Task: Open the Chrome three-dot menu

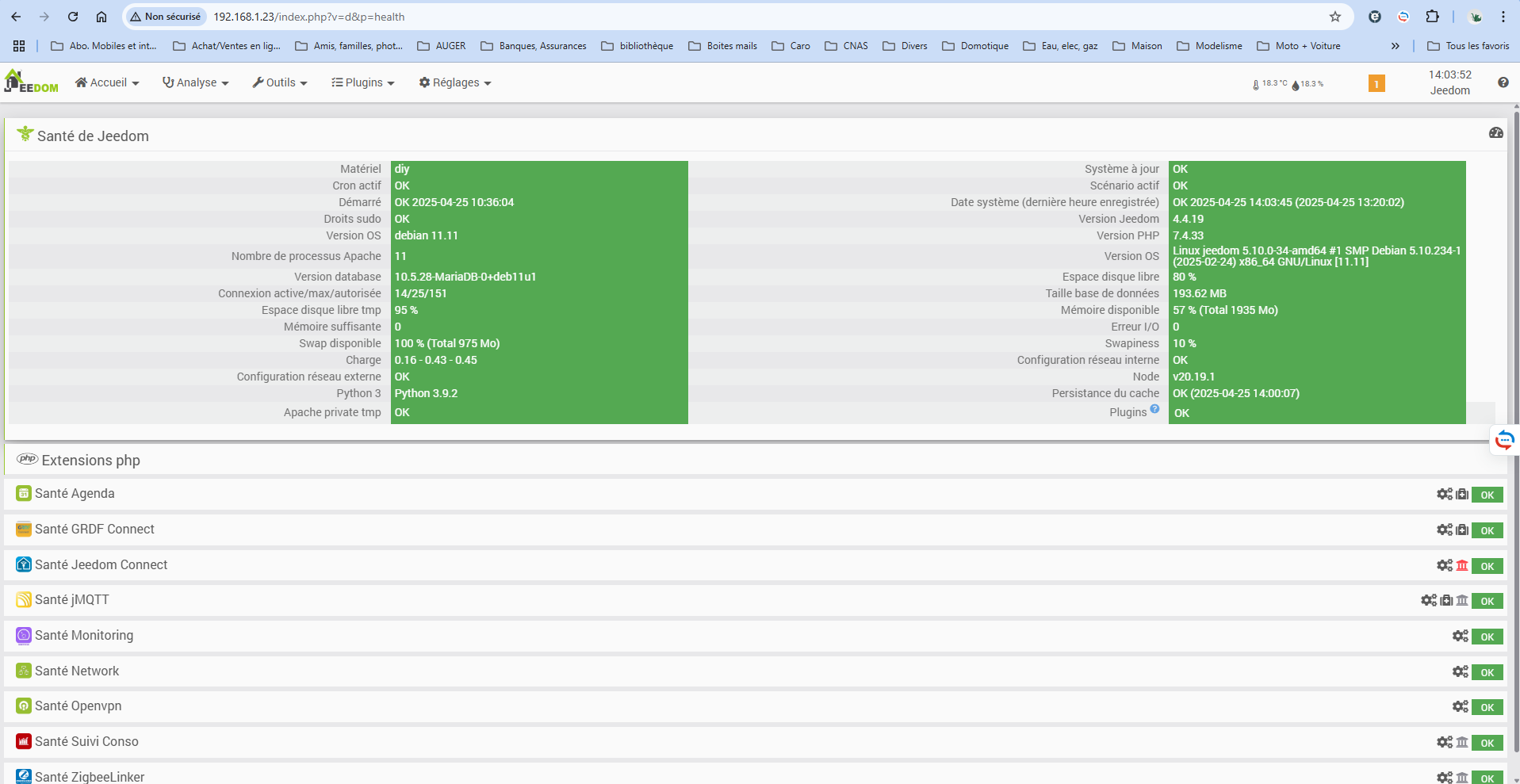Action: tap(1503, 17)
